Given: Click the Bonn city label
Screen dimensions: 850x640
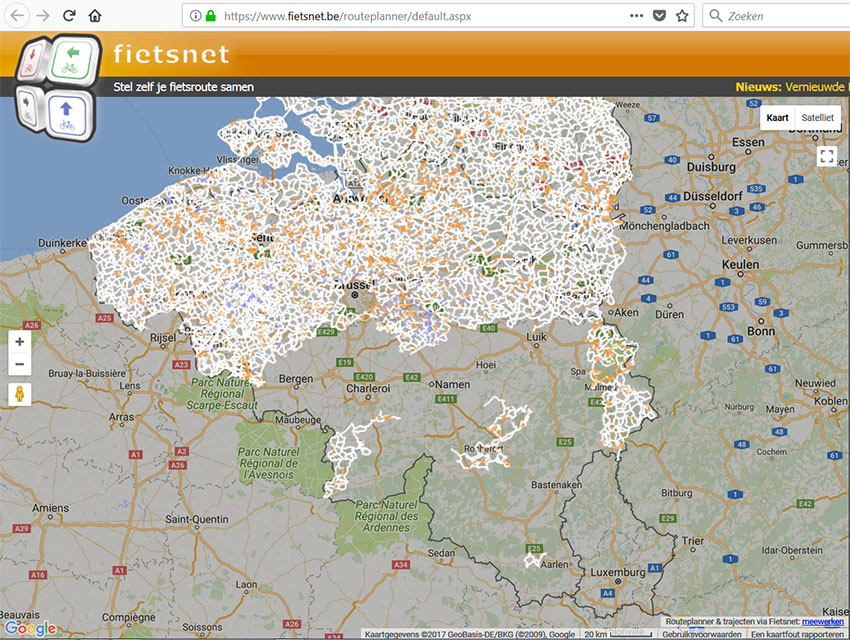Looking at the screenshot, I should pos(761,331).
